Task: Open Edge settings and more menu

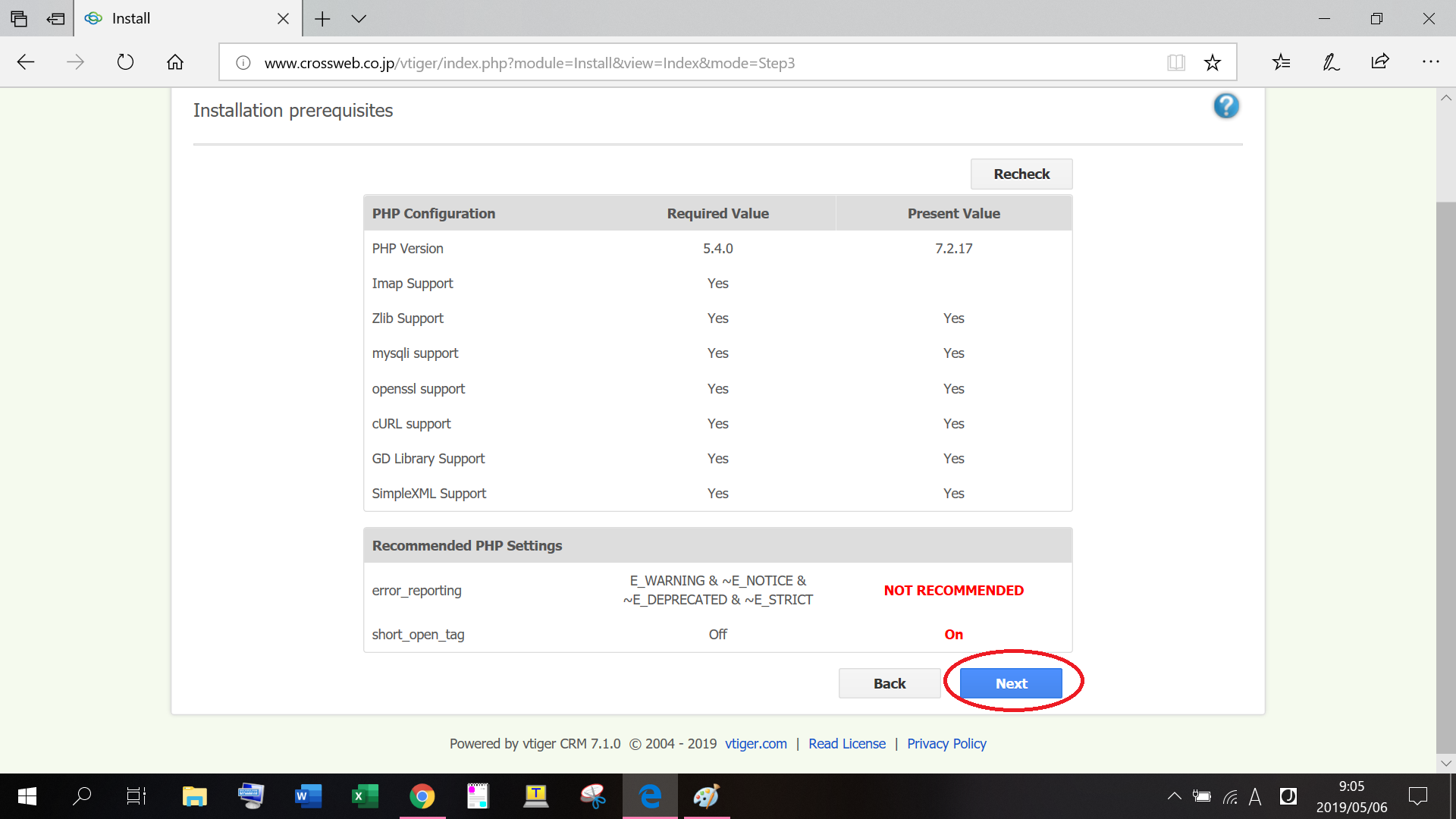Action: point(1430,62)
